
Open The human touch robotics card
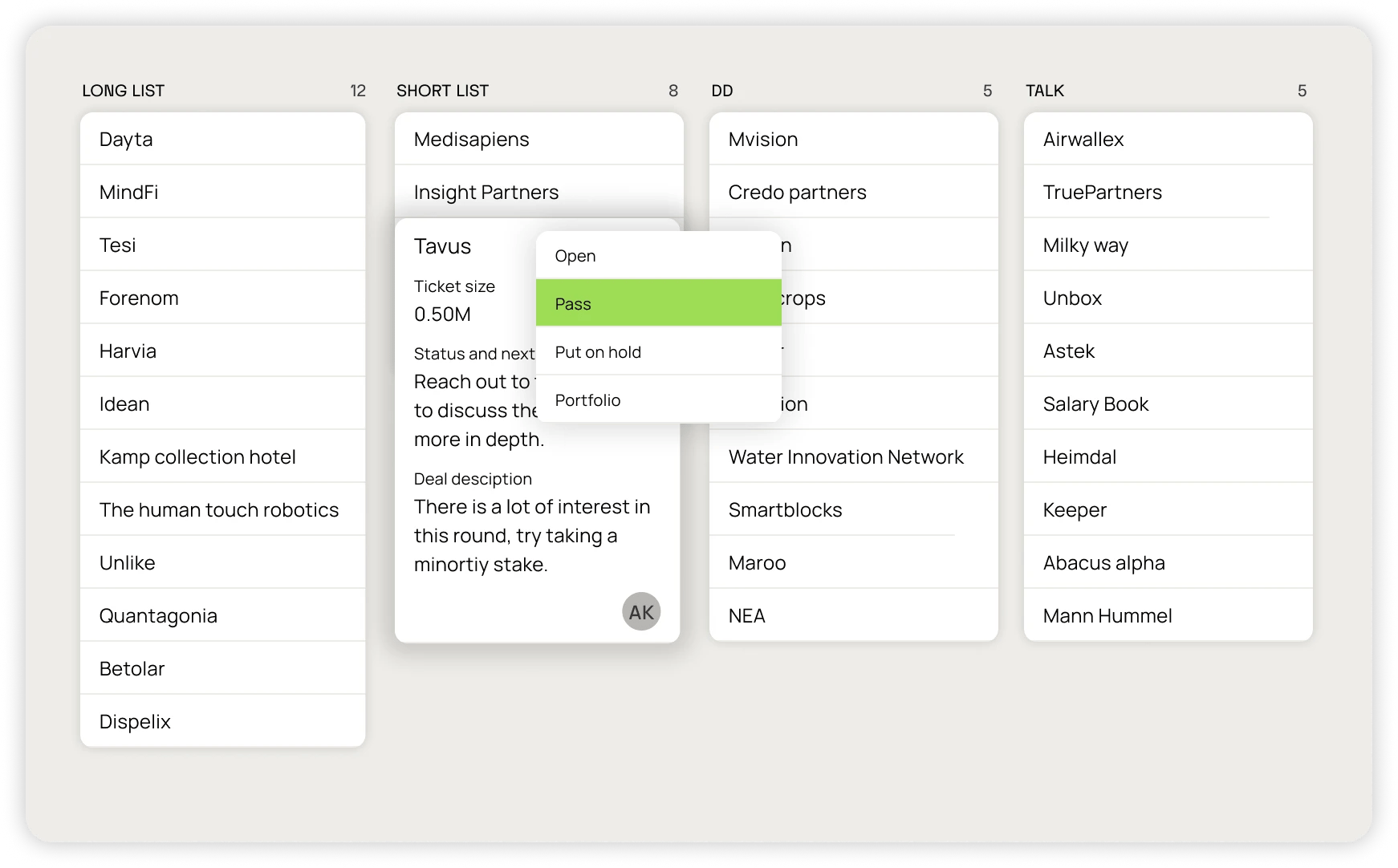click(223, 509)
